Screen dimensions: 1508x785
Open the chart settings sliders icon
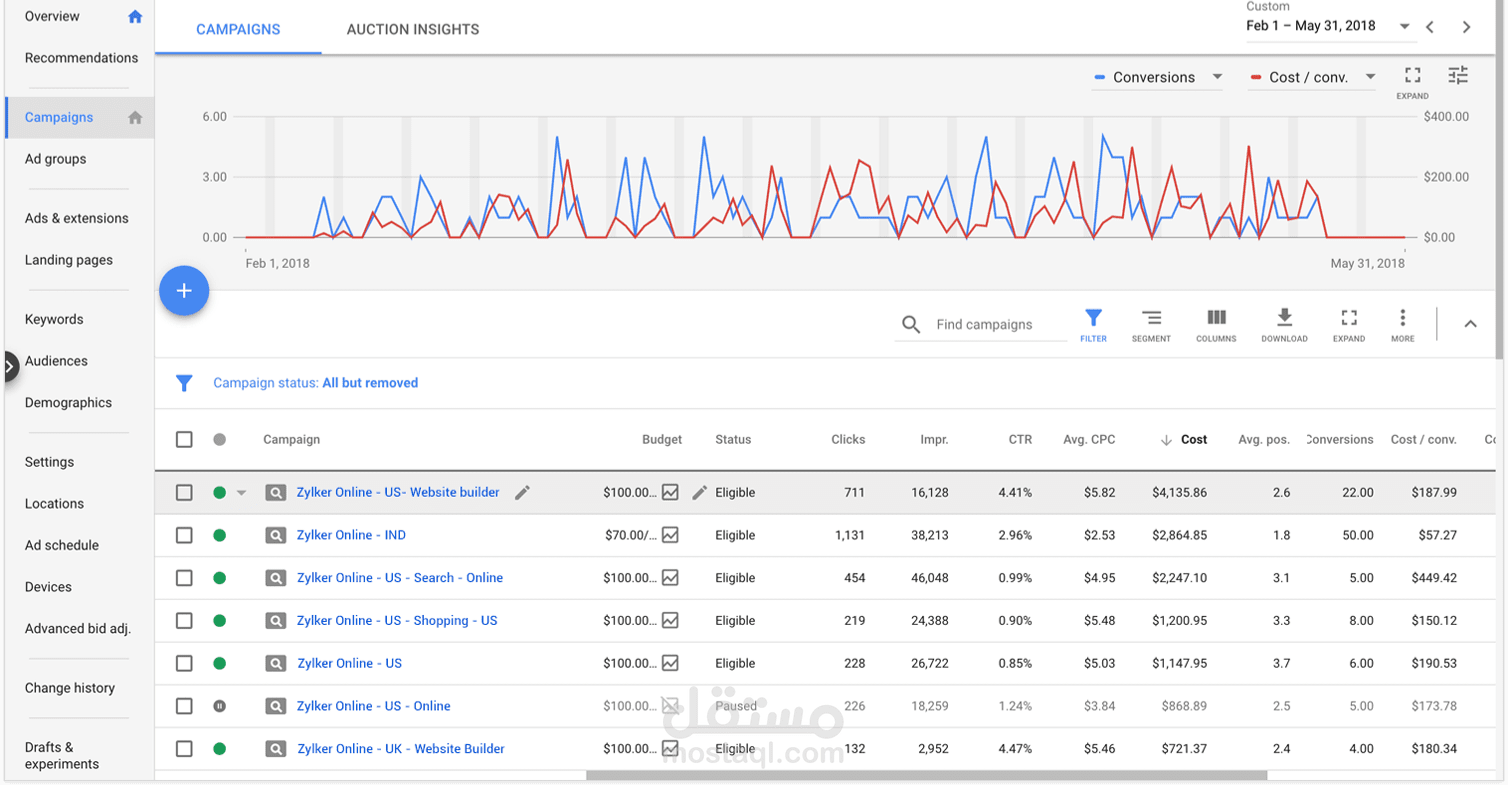[1458, 75]
